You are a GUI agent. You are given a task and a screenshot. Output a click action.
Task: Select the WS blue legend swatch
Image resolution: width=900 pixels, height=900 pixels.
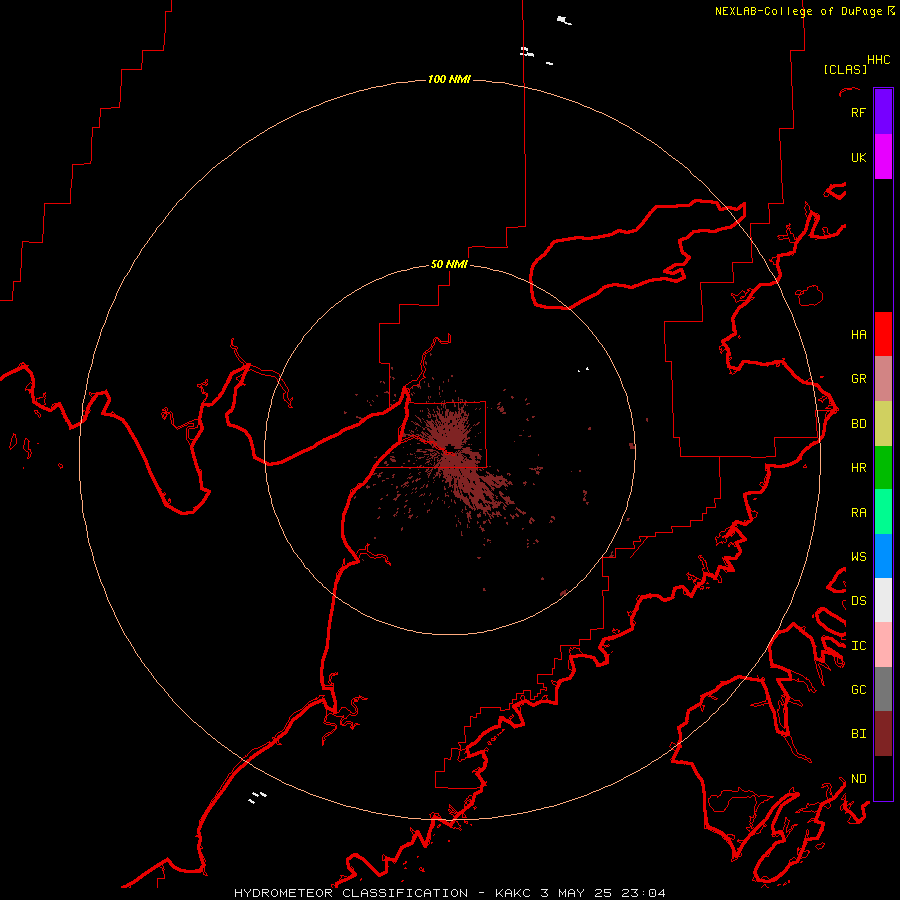[x=883, y=556]
